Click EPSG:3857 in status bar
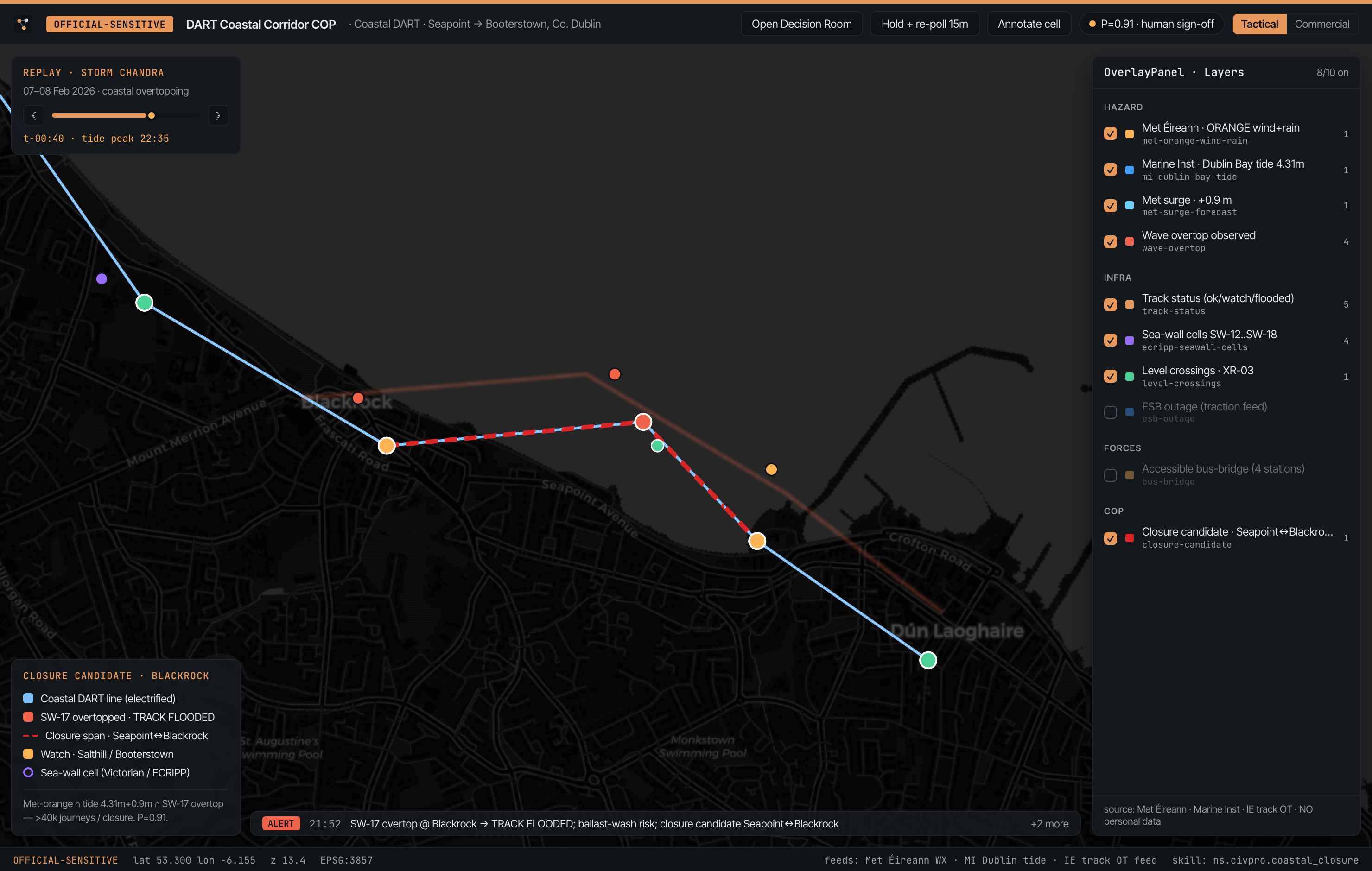1372x871 pixels. click(346, 860)
